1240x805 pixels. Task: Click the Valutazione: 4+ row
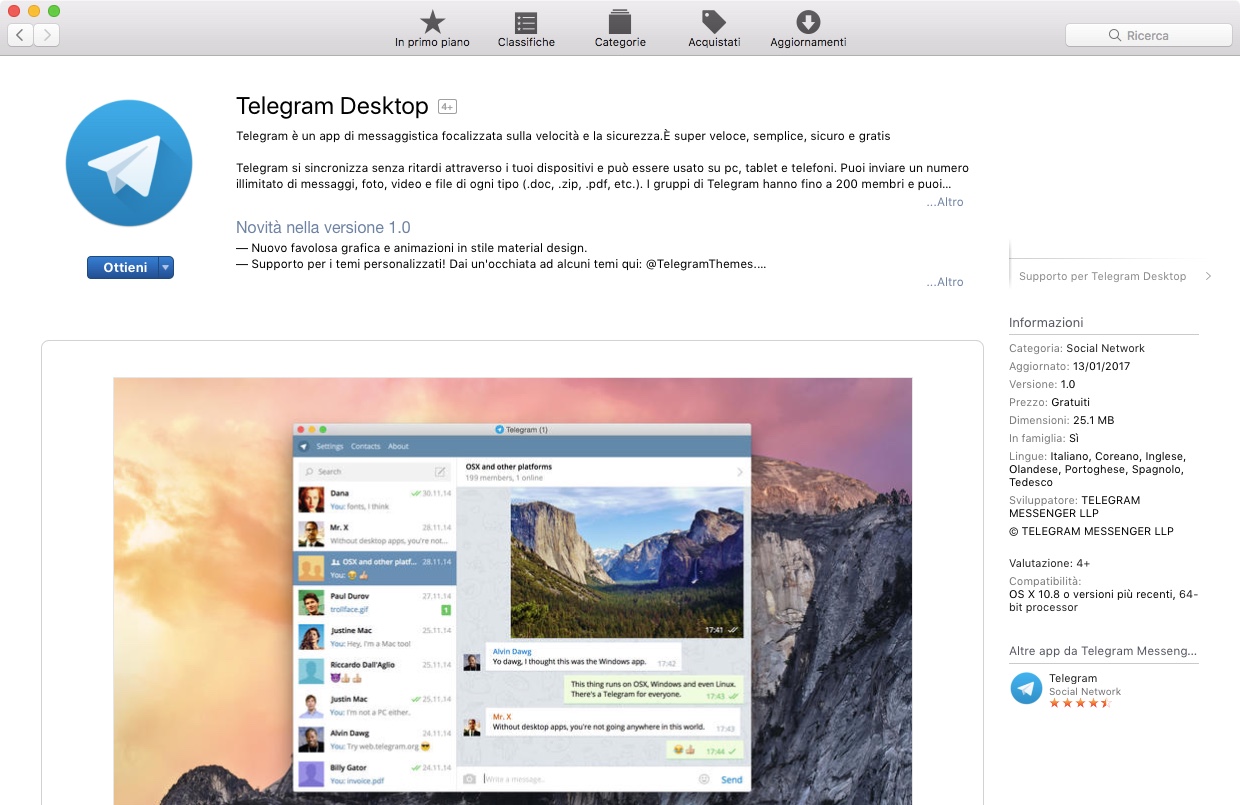click(1050, 563)
